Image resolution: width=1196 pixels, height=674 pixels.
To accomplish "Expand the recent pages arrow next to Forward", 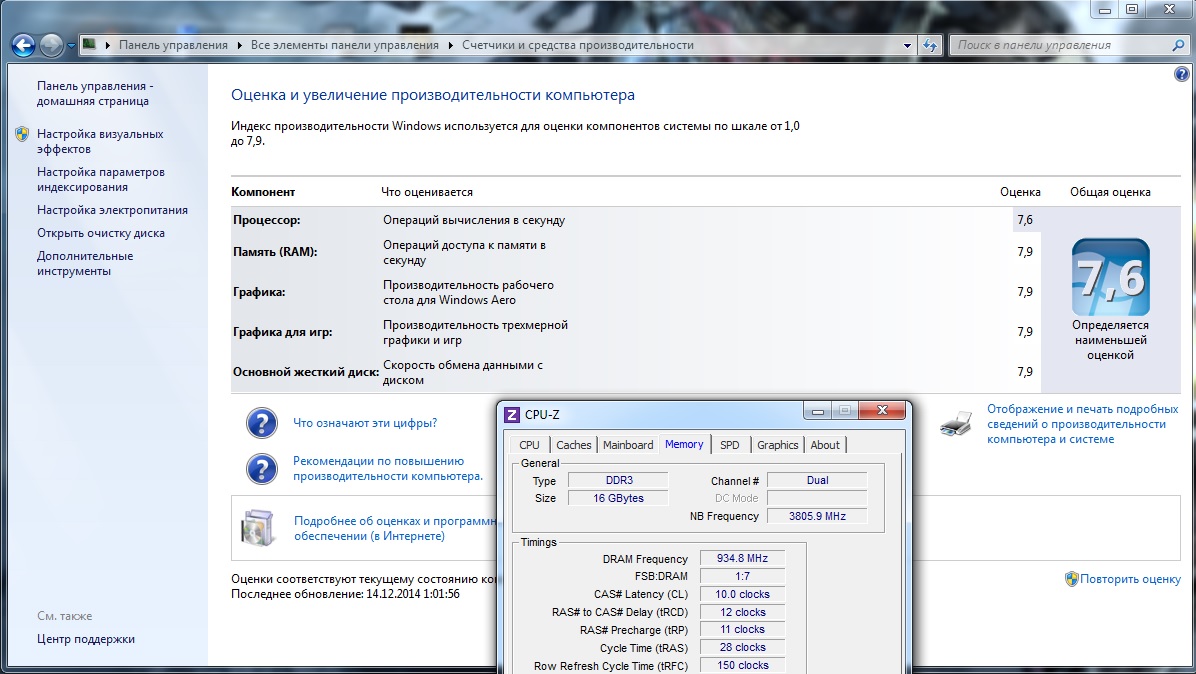I will (71, 45).
